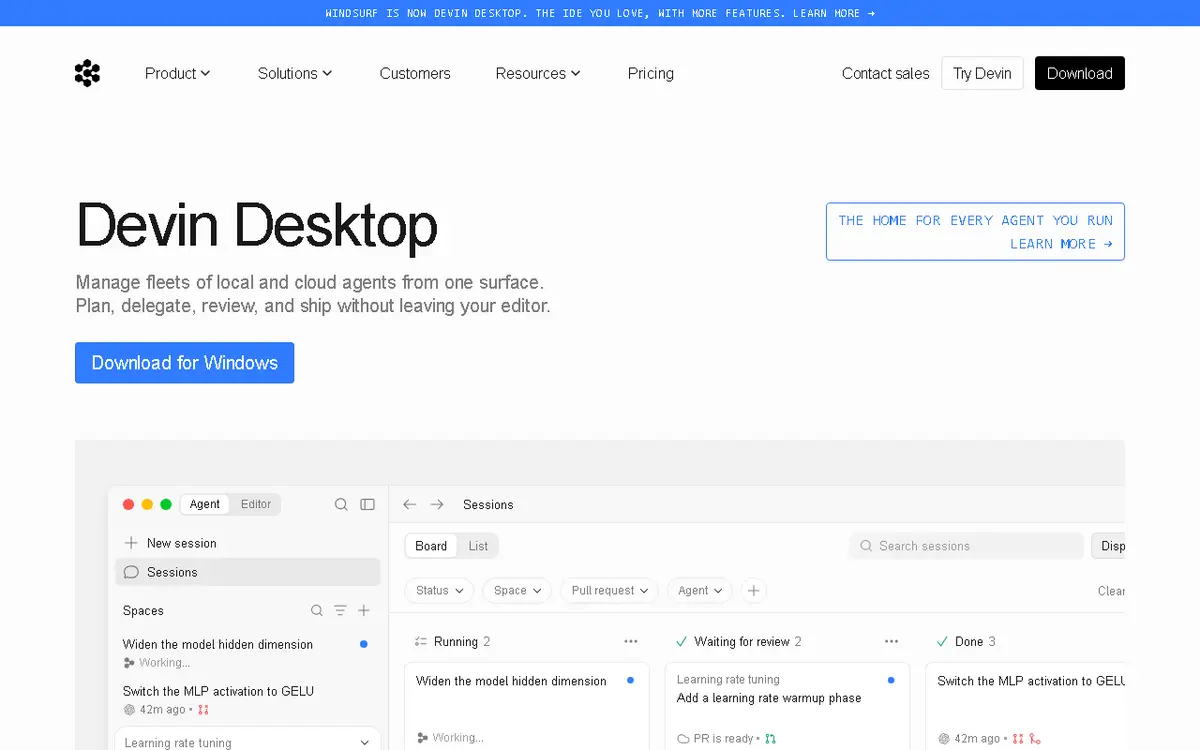Click the Sessions title beside the arrows
The width and height of the screenshot is (1200, 750).
pyautogui.click(x=488, y=505)
